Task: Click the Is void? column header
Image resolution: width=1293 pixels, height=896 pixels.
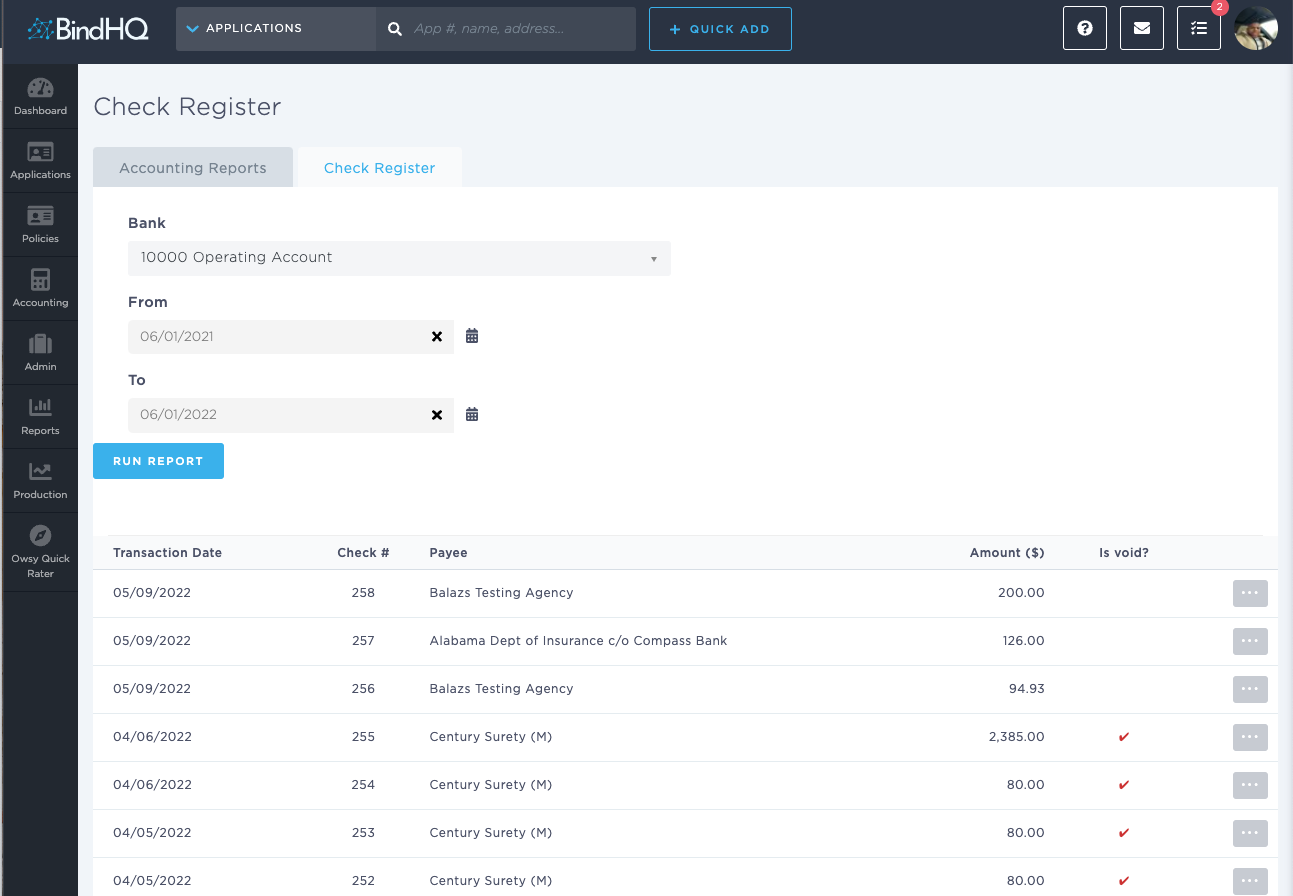Action: point(1124,553)
